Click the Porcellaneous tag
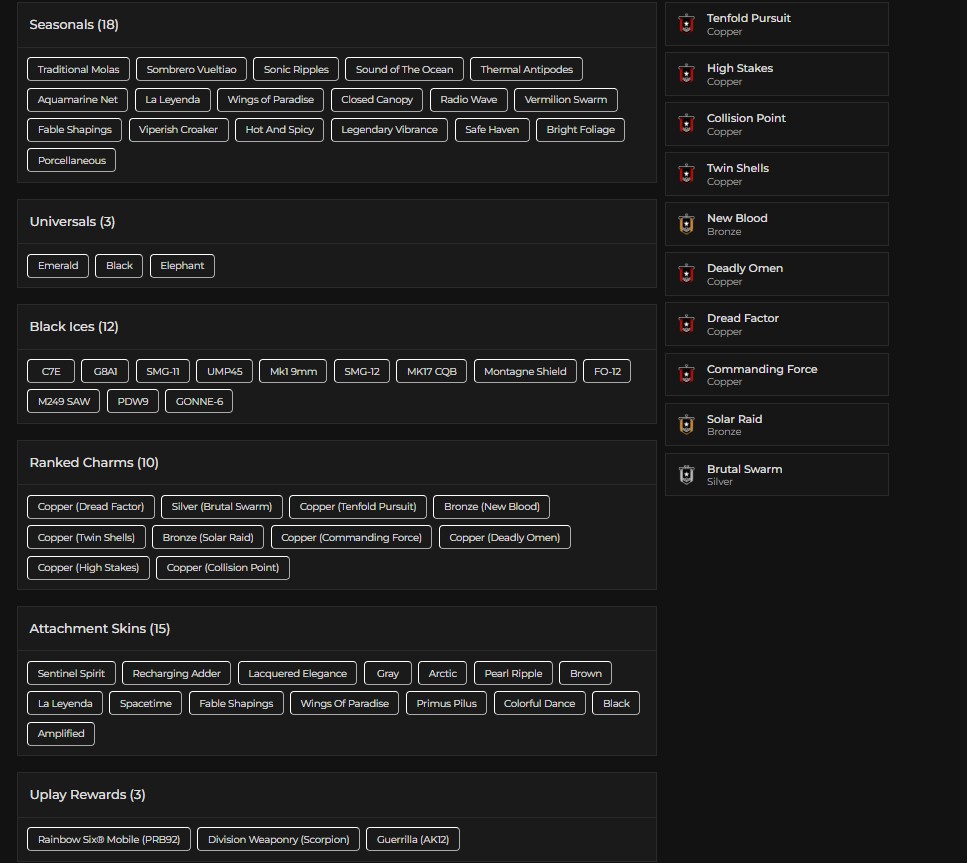Screen dimensions: 967x863 pos(72,160)
